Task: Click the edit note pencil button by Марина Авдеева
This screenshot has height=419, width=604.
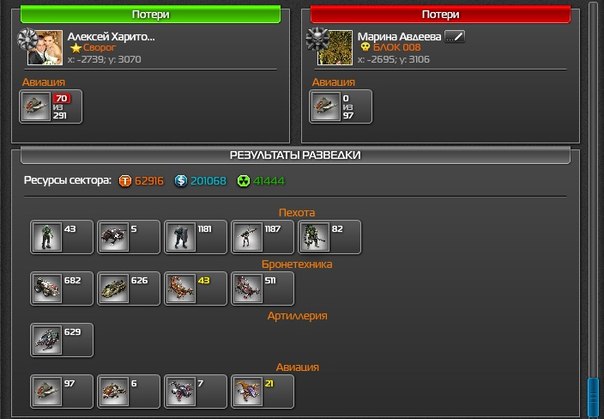Action: (455, 37)
